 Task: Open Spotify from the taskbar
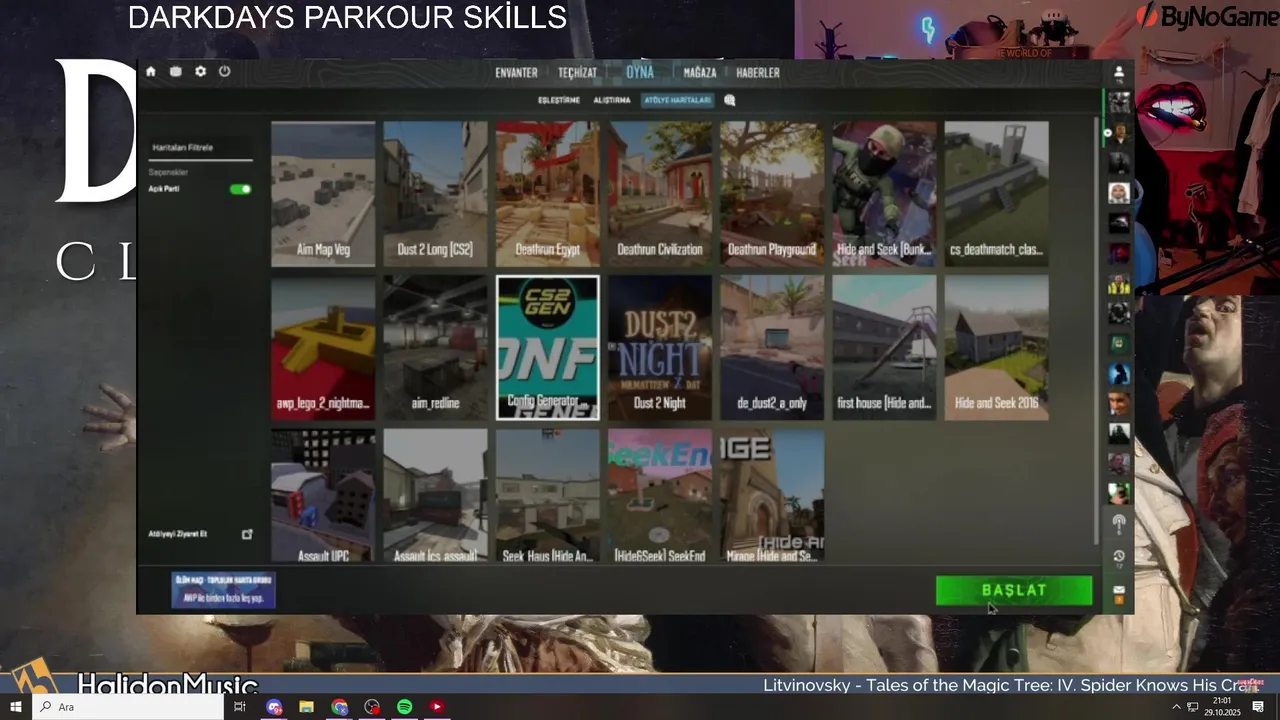pyautogui.click(x=404, y=707)
